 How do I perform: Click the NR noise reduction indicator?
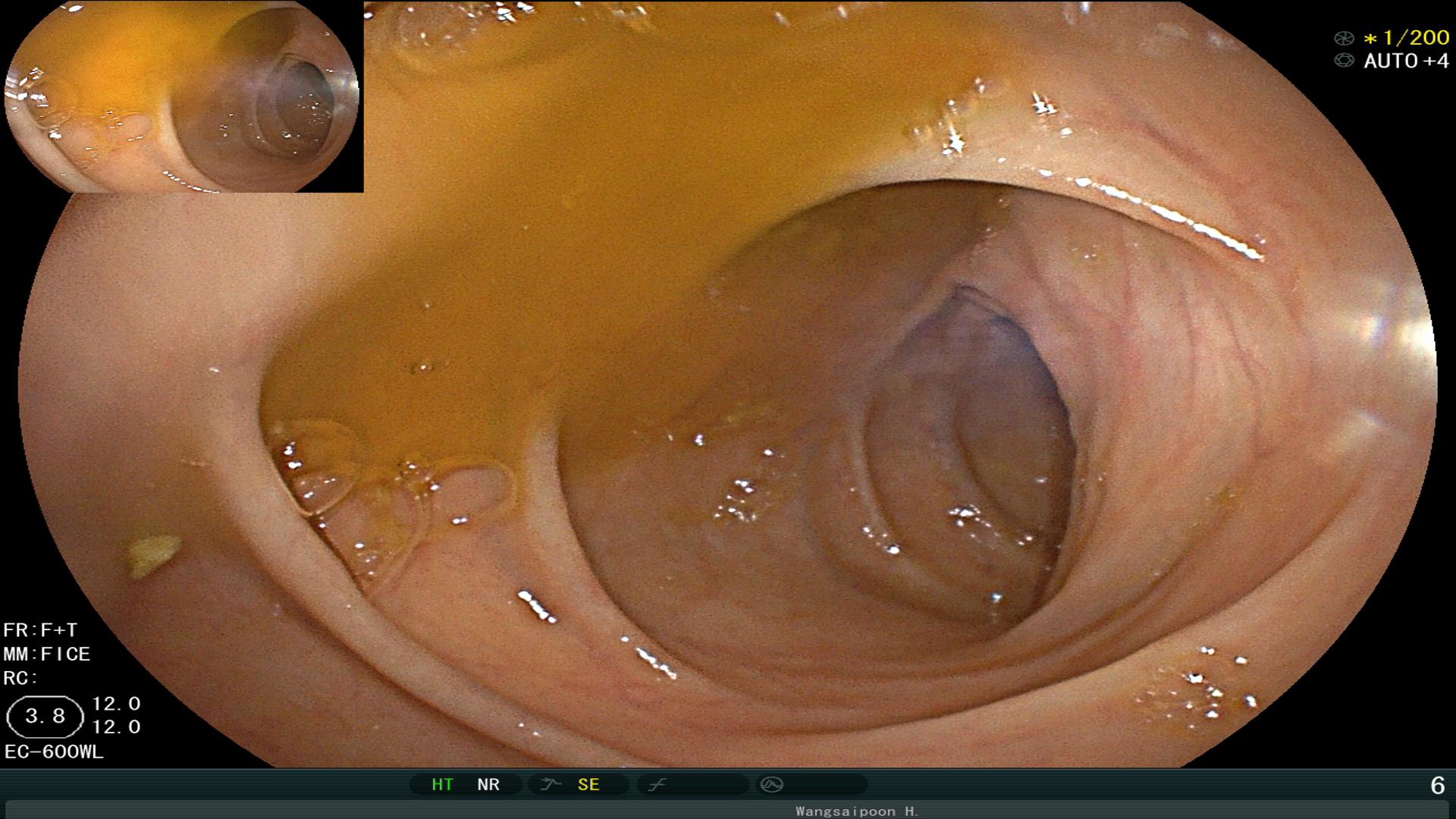click(488, 784)
